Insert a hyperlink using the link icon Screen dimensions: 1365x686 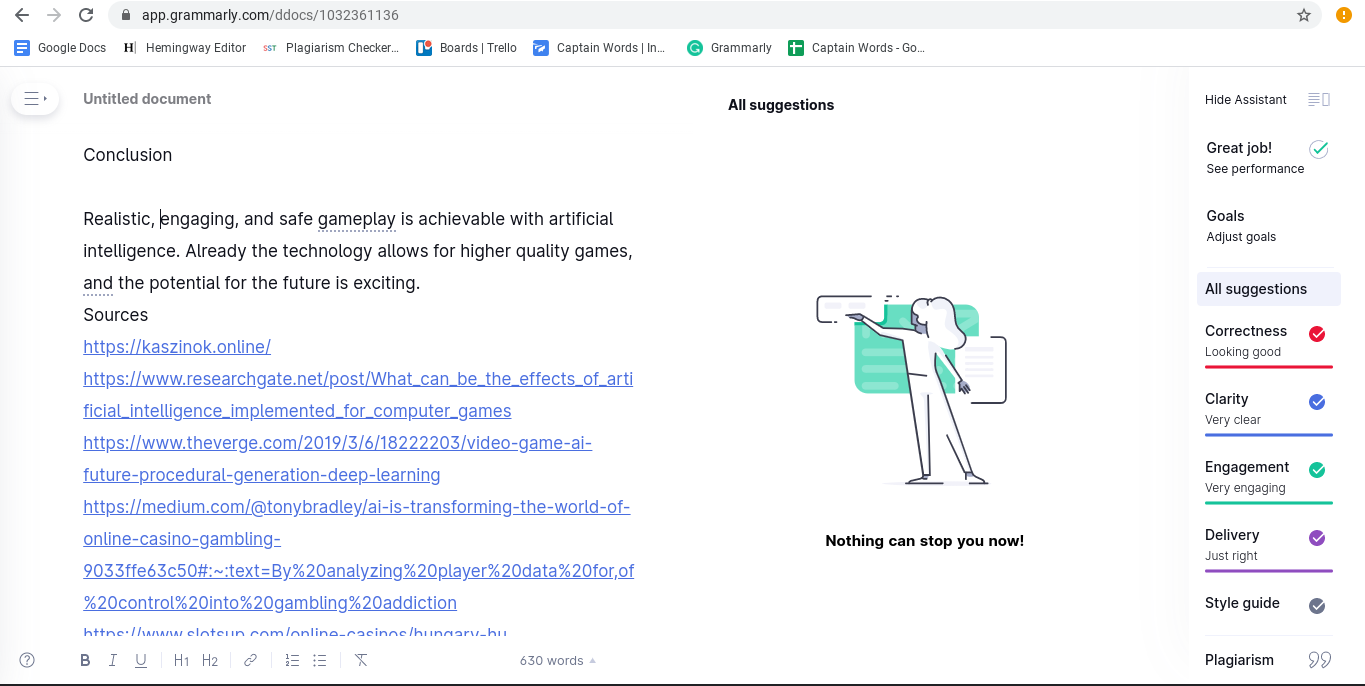click(x=251, y=660)
